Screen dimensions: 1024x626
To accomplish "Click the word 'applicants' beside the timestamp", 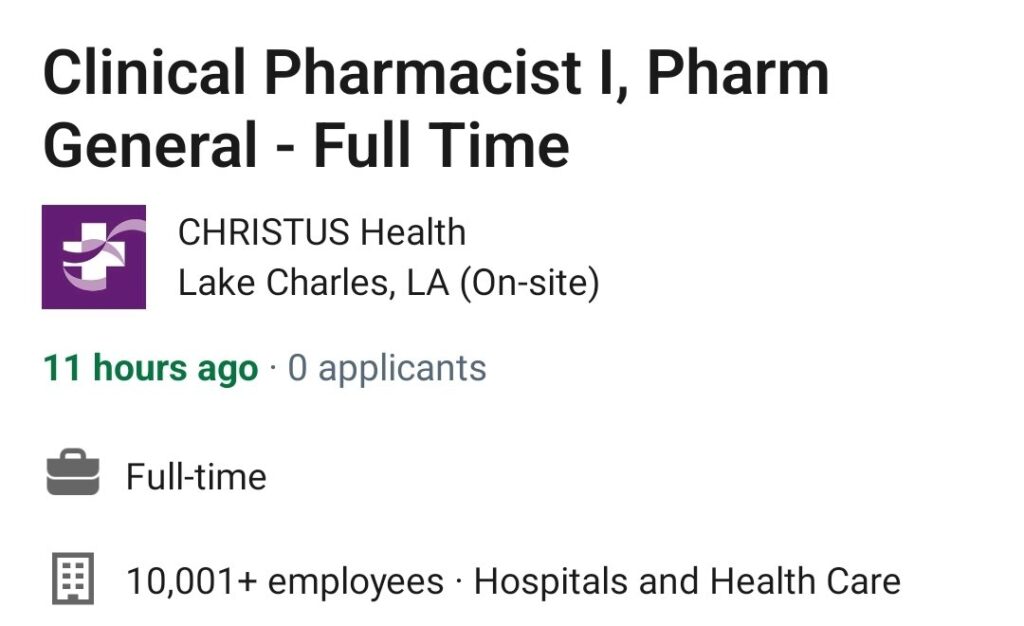I will [x=402, y=369].
